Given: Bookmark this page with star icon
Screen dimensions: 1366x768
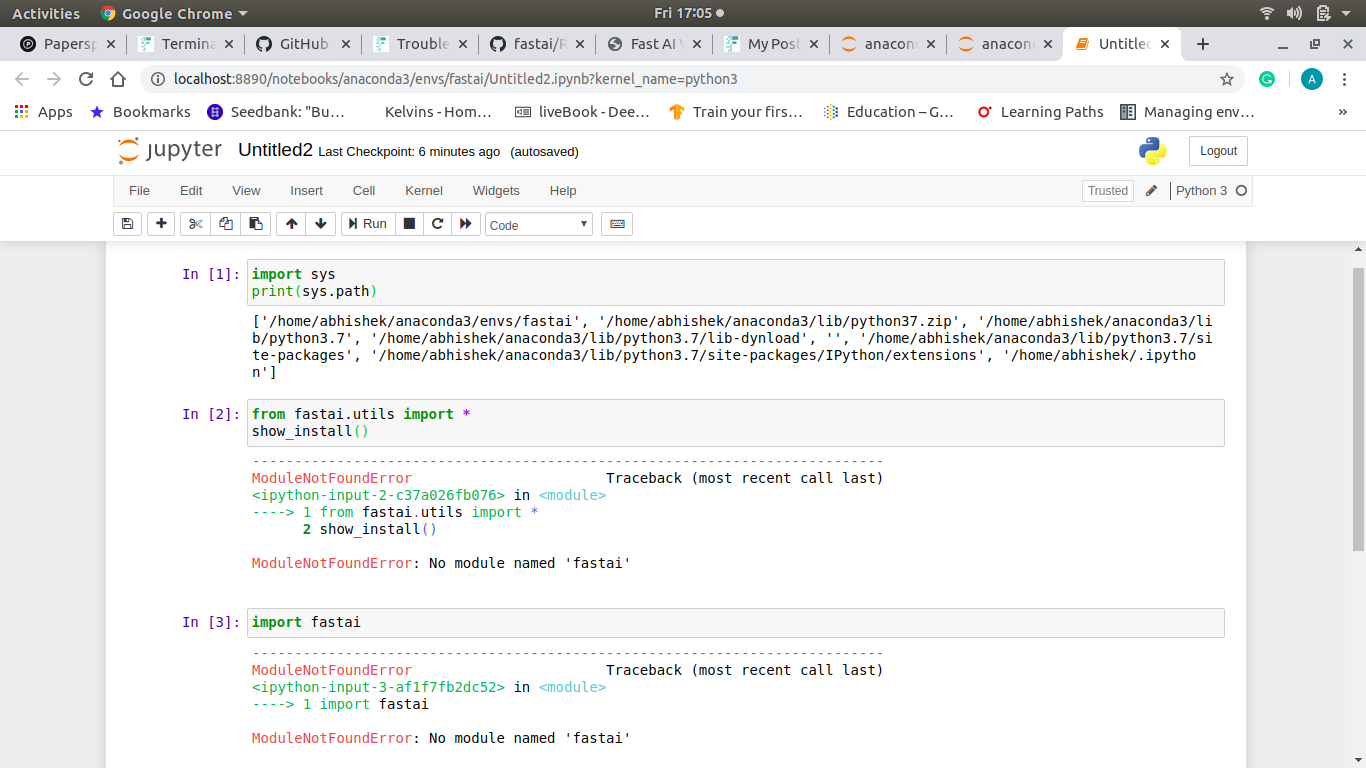Looking at the screenshot, I should point(1227,79).
